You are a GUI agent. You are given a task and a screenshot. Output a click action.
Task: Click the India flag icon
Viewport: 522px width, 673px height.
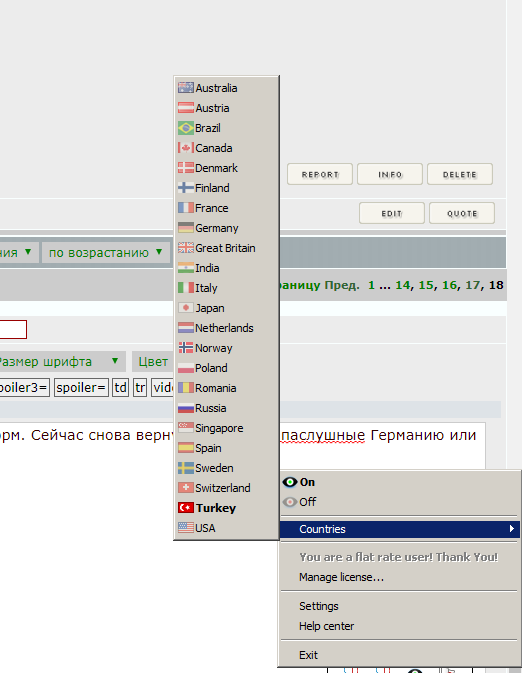pyautogui.click(x=186, y=268)
